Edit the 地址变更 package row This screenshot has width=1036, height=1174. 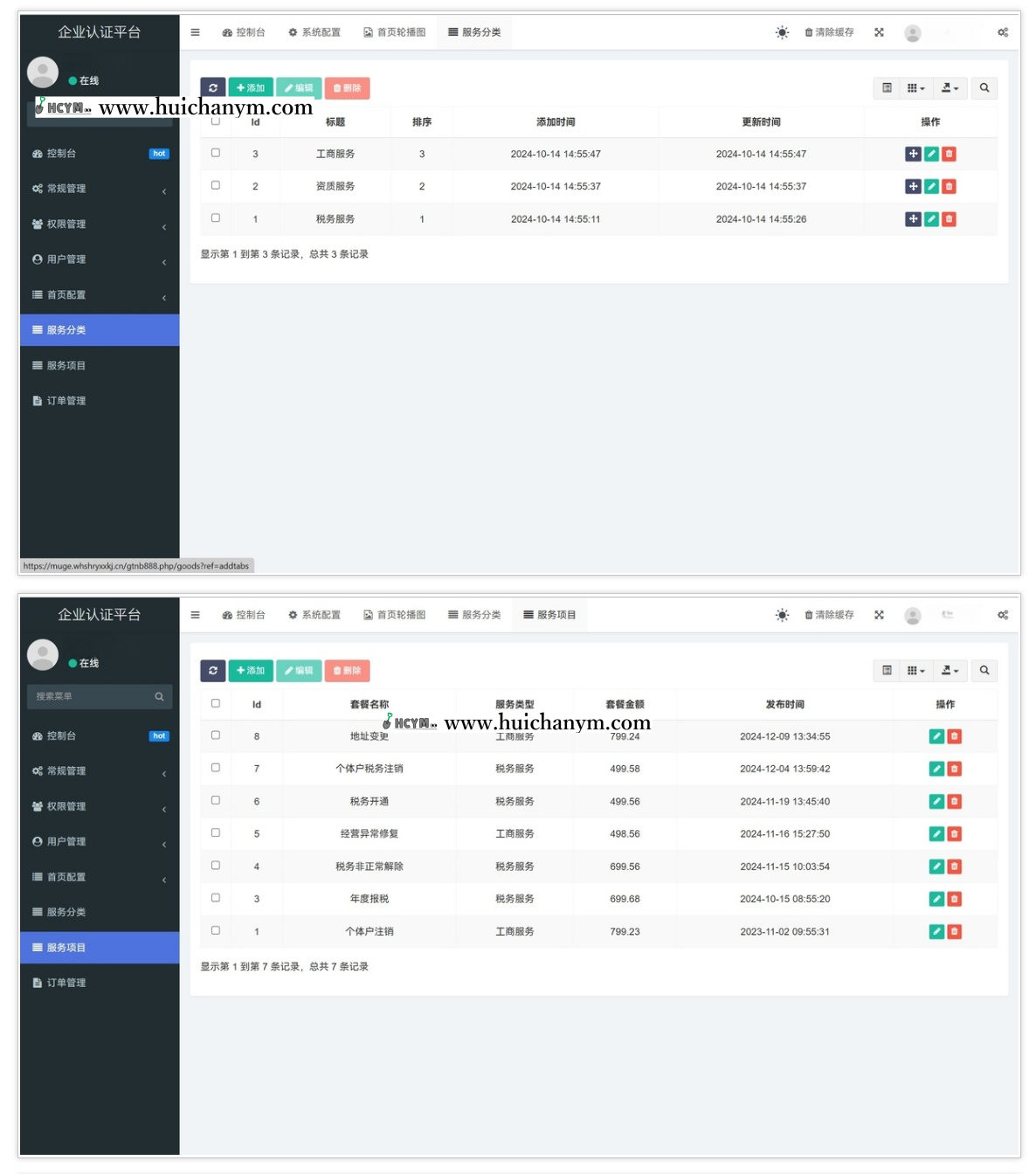(x=936, y=736)
